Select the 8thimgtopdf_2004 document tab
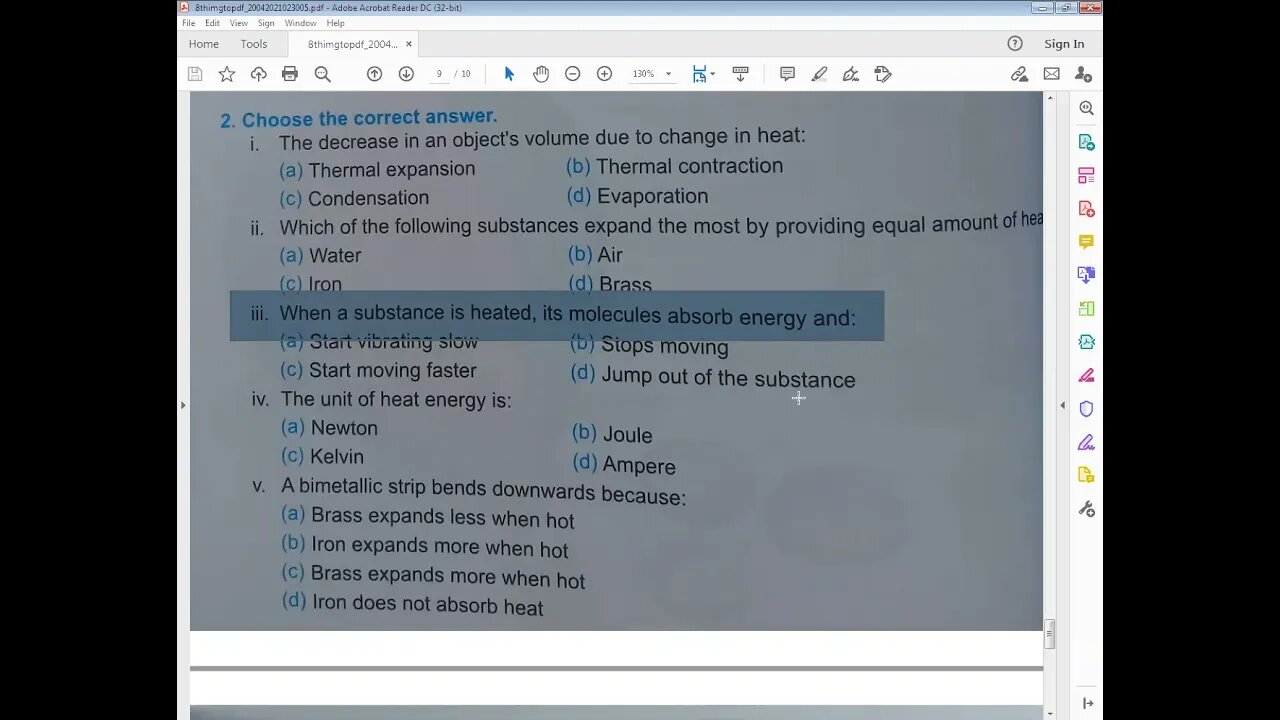 click(352, 44)
